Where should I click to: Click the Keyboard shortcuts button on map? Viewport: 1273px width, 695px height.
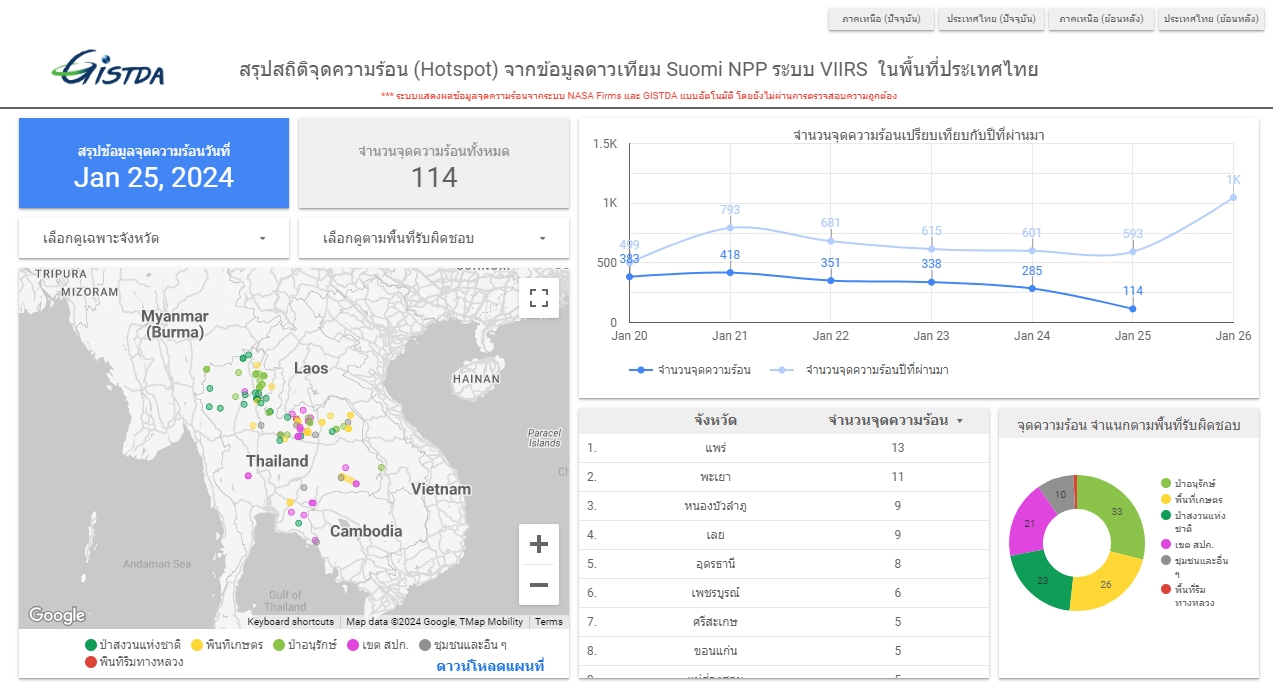tap(291, 622)
